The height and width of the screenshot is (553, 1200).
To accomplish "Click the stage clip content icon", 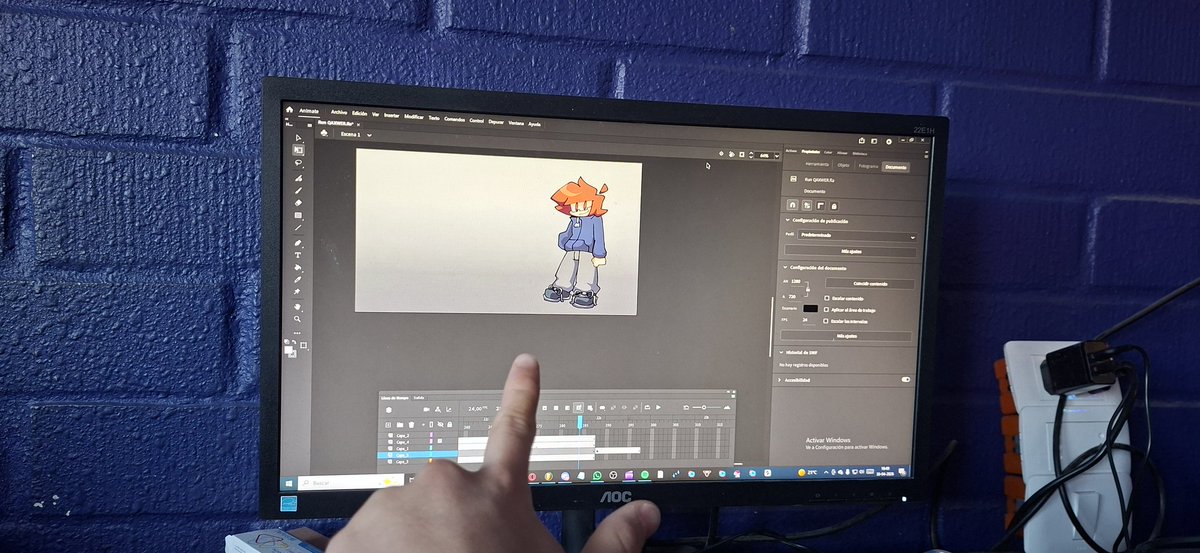I will [x=742, y=154].
